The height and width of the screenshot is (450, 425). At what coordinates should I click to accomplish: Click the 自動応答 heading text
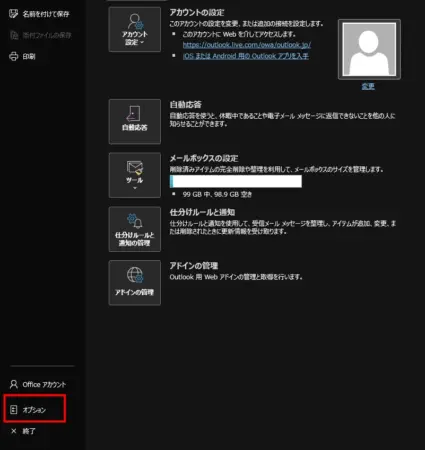click(186, 105)
